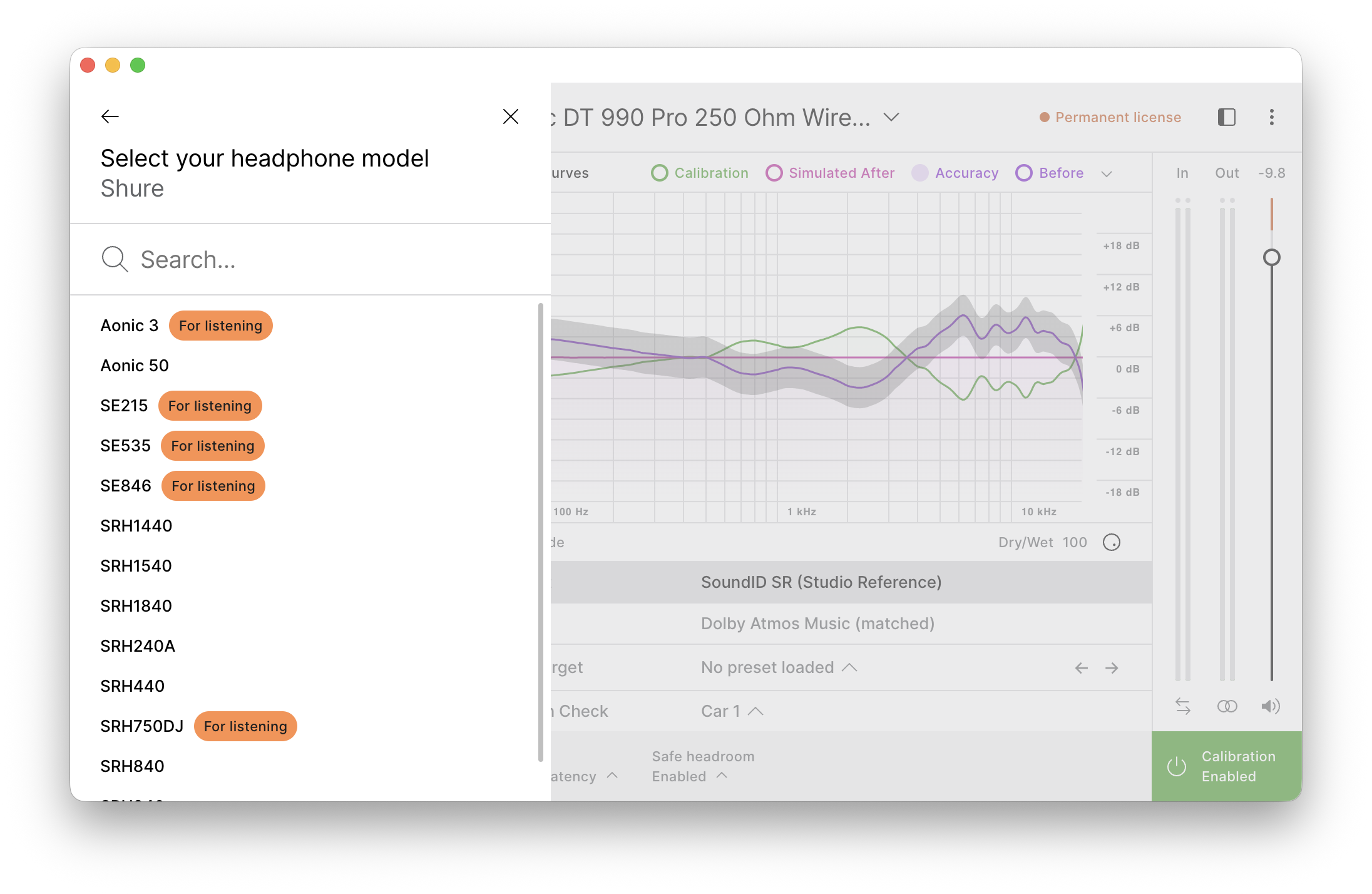Toggle the Before curve visibility
1372x894 pixels.
tap(1050, 173)
